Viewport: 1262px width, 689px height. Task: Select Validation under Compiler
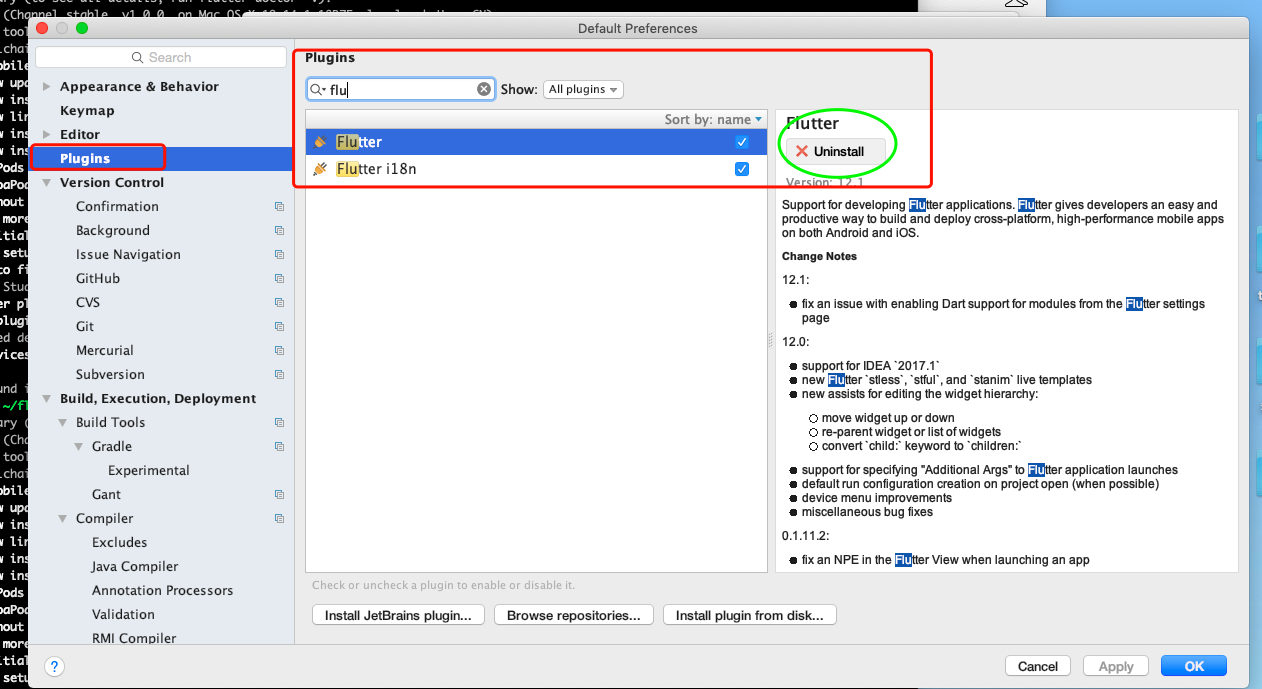point(123,615)
